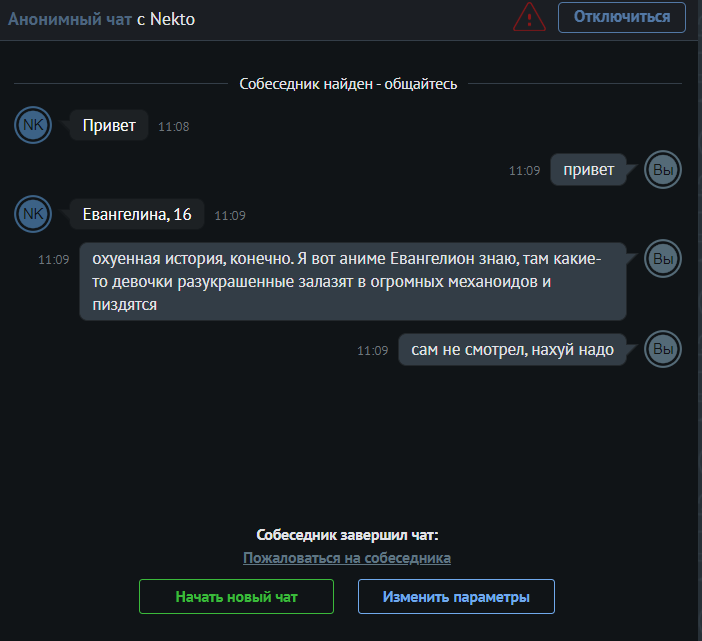Image resolution: width=702 pixels, height=641 pixels.
Task: Select Nekto's Привет message bubble
Action: [x=109, y=126]
